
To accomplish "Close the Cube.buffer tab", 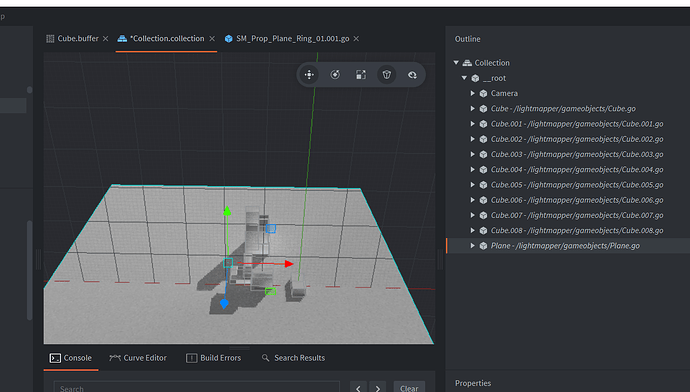I will pos(106,39).
